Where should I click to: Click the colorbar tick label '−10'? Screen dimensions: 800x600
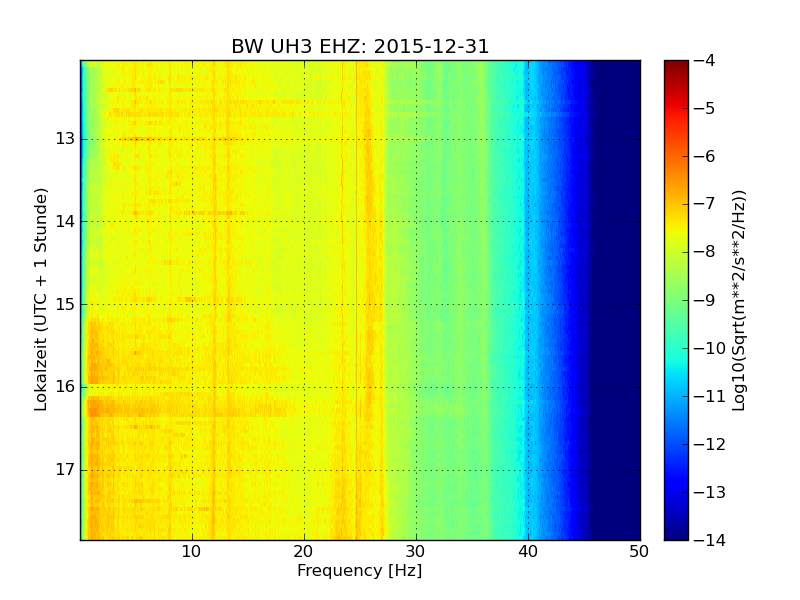click(x=710, y=348)
